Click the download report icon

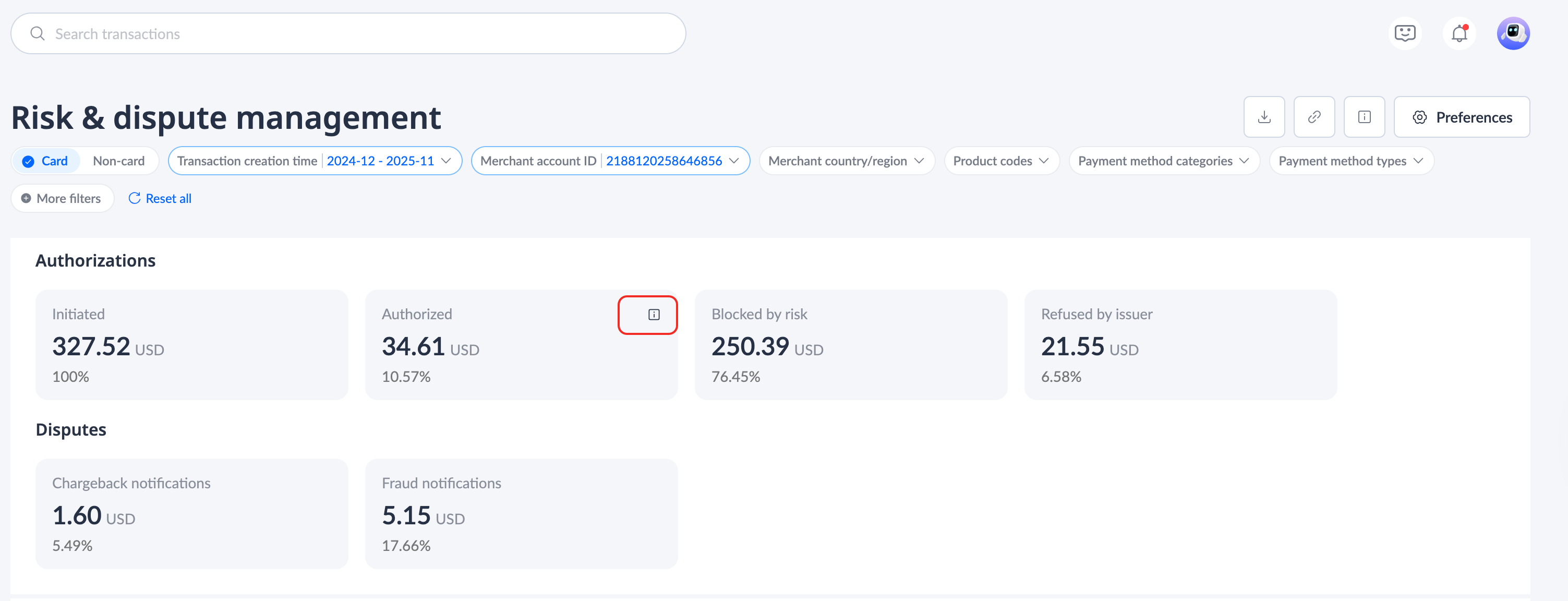[1264, 117]
